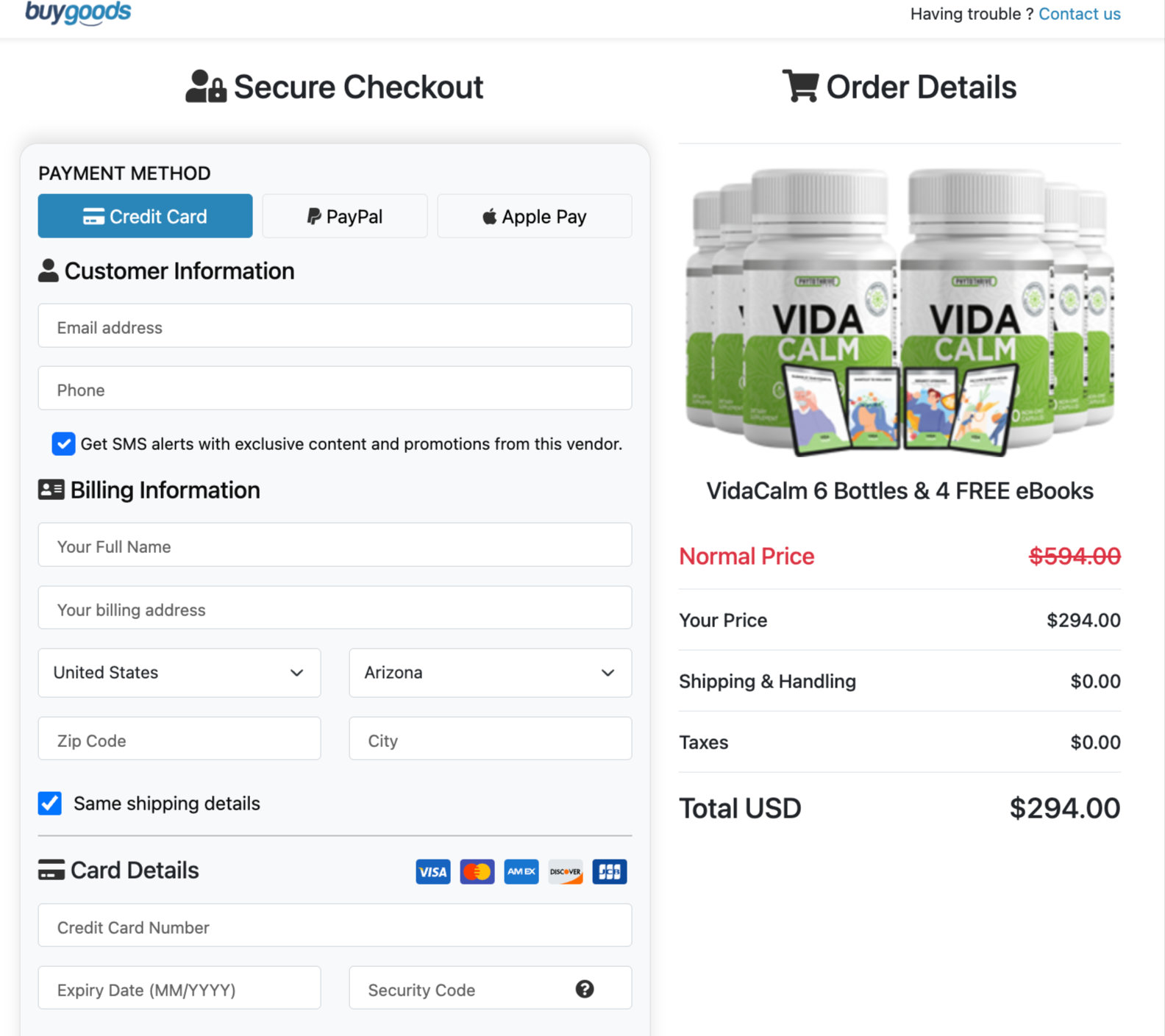This screenshot has height=1036, width=1165.
Task: Click the product title VidaCalm 6 Bottles & 4 FREE eBooks
Action: pos(899,490)
